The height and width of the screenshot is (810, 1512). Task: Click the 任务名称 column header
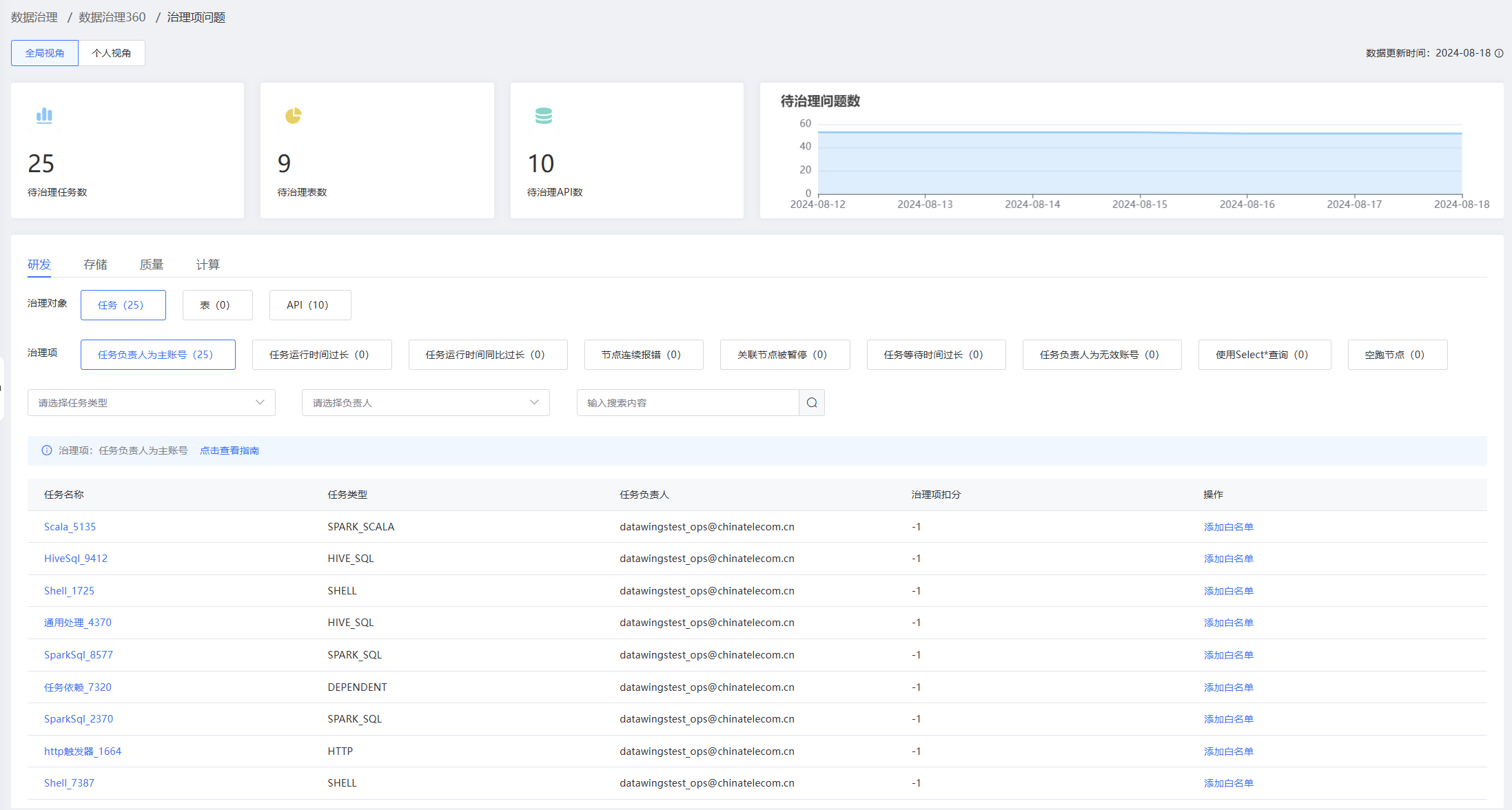tap(64, 495)
